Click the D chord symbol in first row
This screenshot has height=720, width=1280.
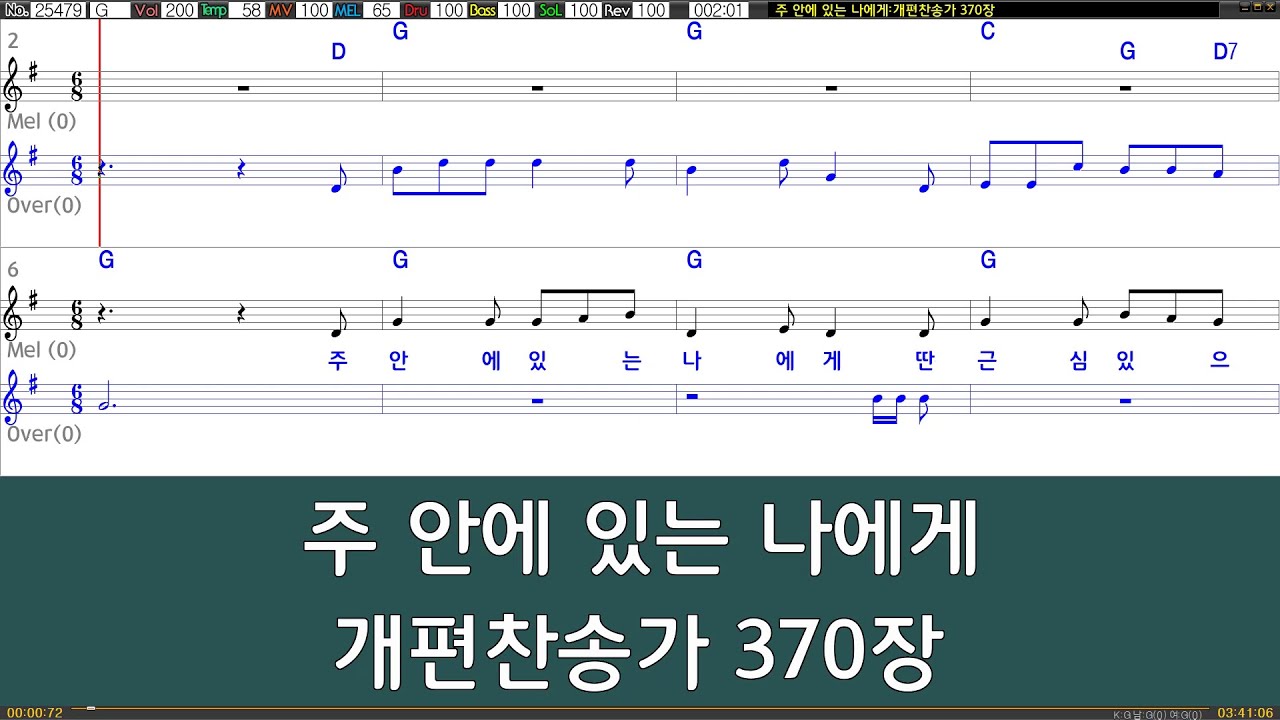[338, 52]
